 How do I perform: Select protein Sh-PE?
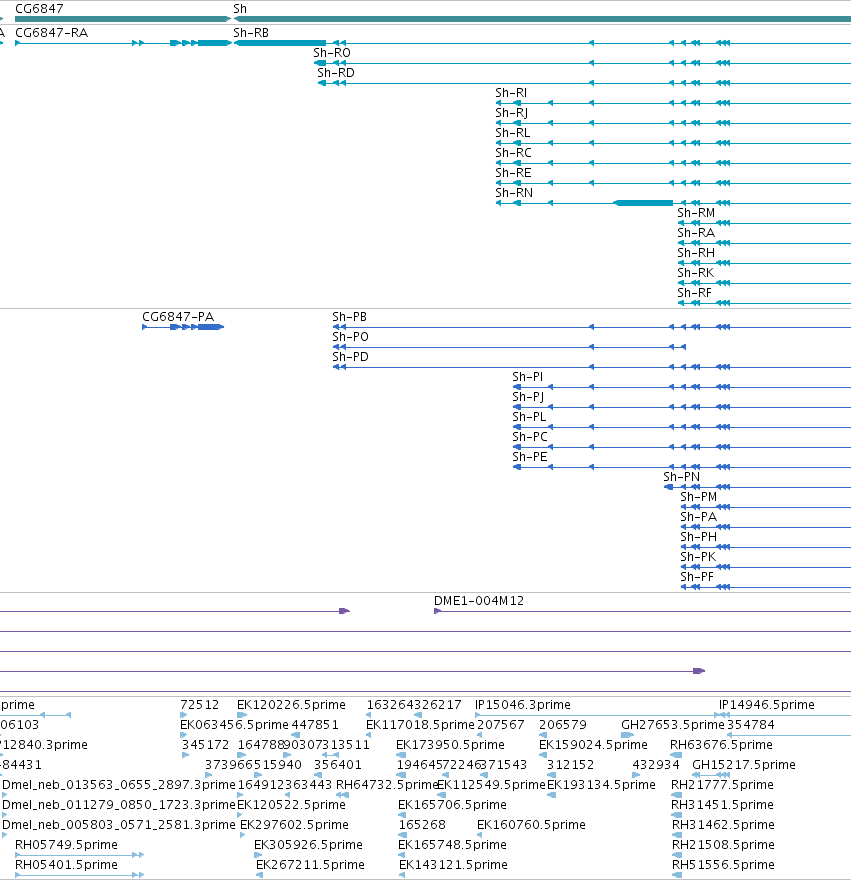coord(529,457)
